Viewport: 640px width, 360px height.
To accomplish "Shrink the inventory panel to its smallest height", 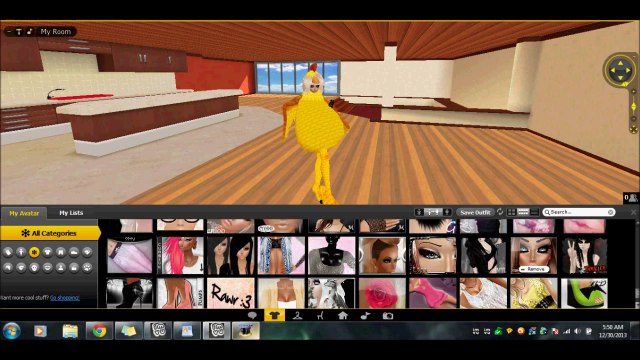I will [419, 212].
